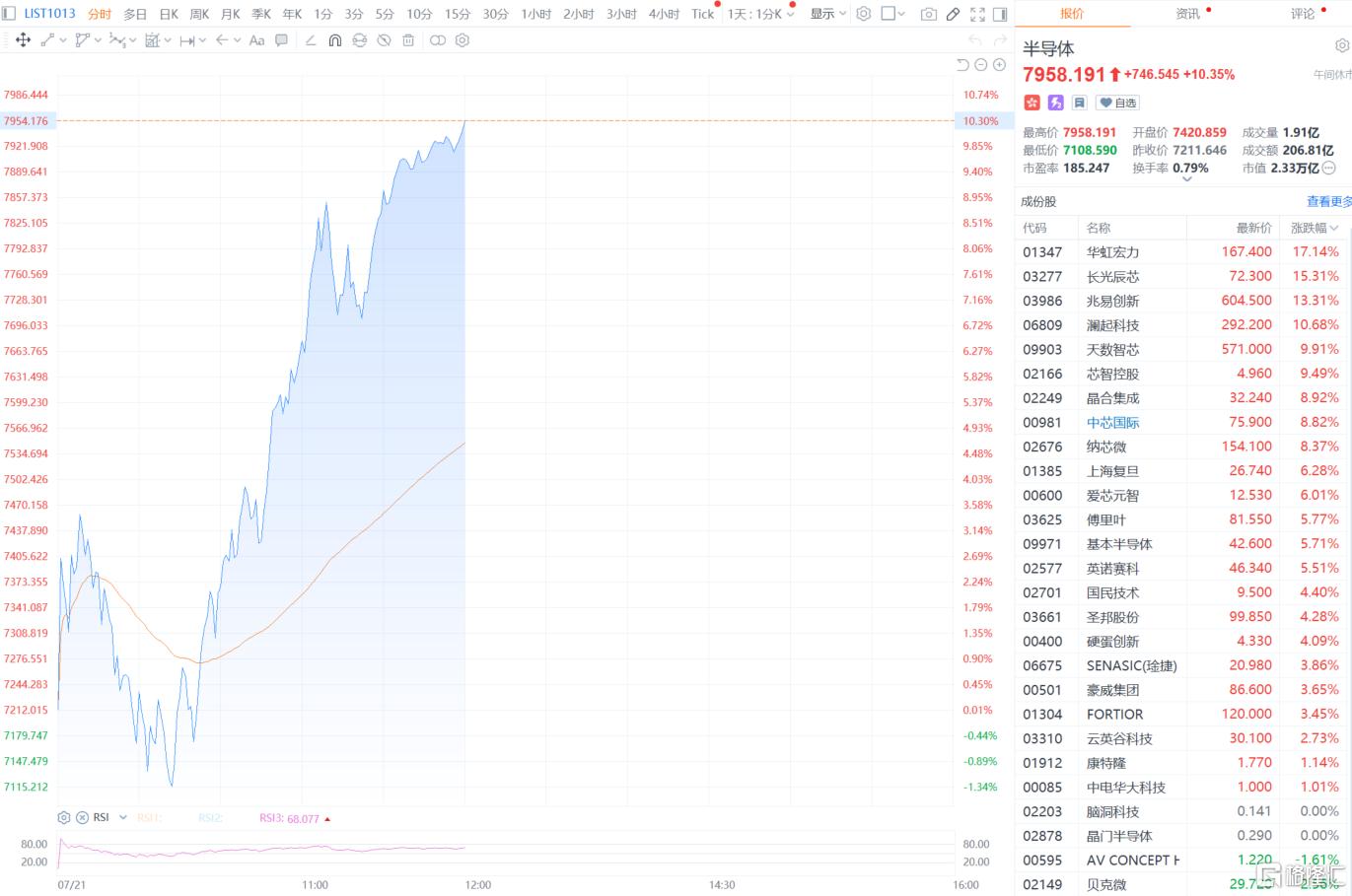Switch to the 日K daily chart tab

pyautogui.click(x=169, y=14)
